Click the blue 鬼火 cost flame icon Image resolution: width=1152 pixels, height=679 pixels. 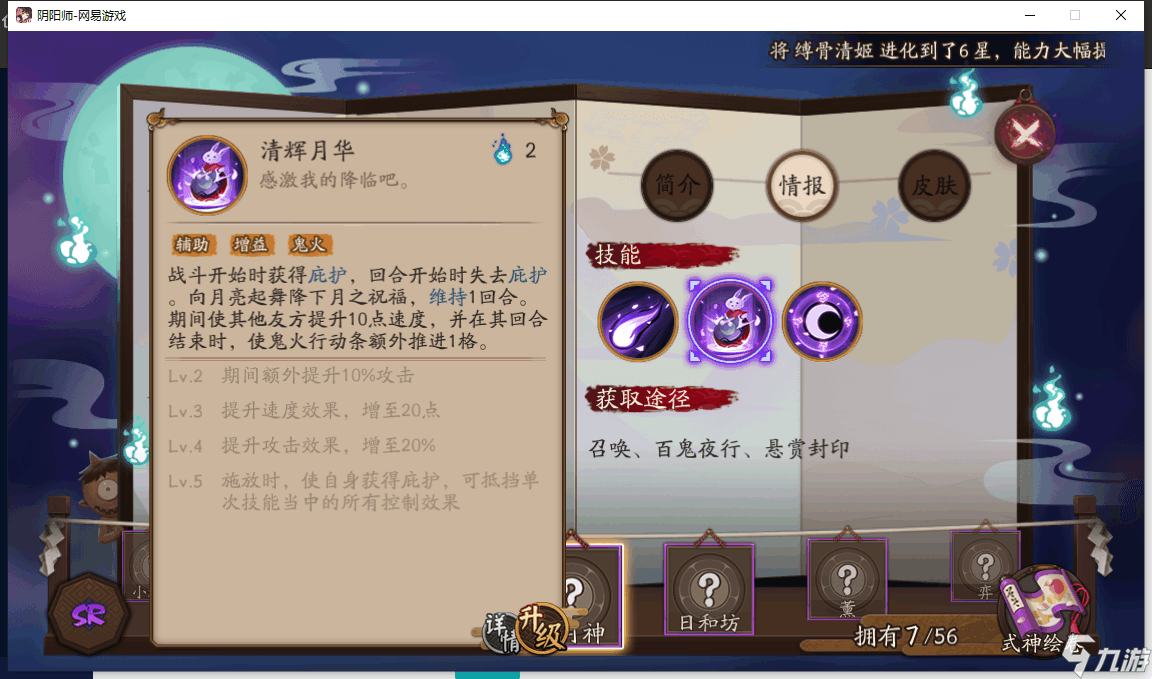tap(503, 150)
